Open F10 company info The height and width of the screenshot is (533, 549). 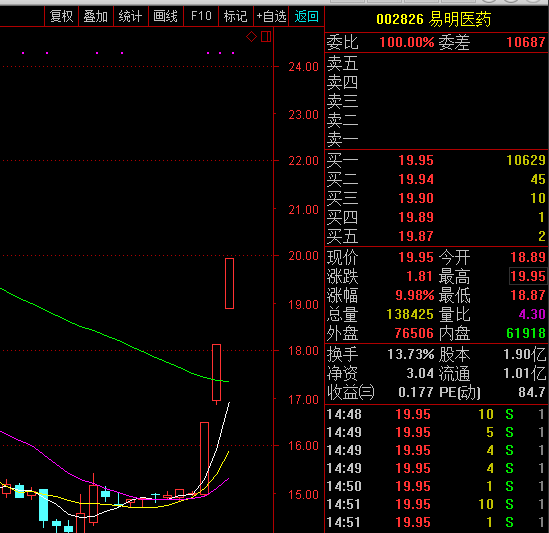pos(201,16)
